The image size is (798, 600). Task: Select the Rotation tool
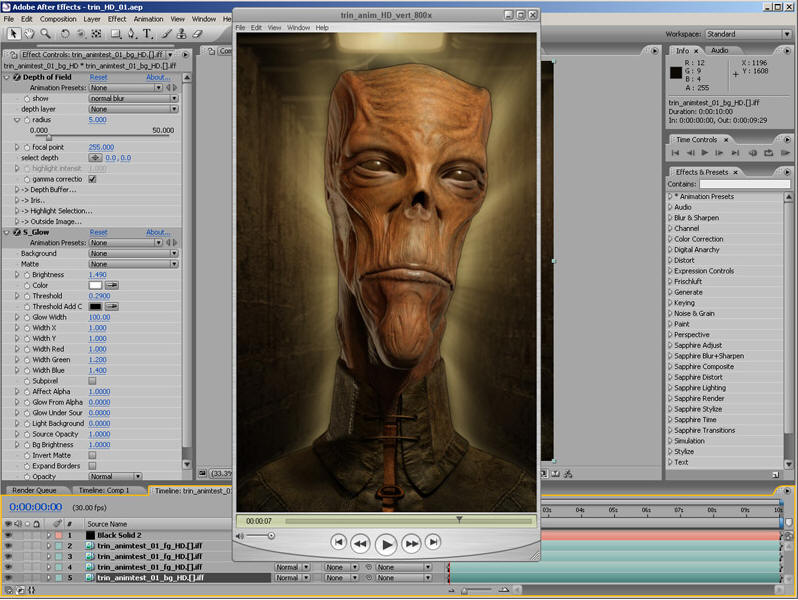click(x=65, y=34)
